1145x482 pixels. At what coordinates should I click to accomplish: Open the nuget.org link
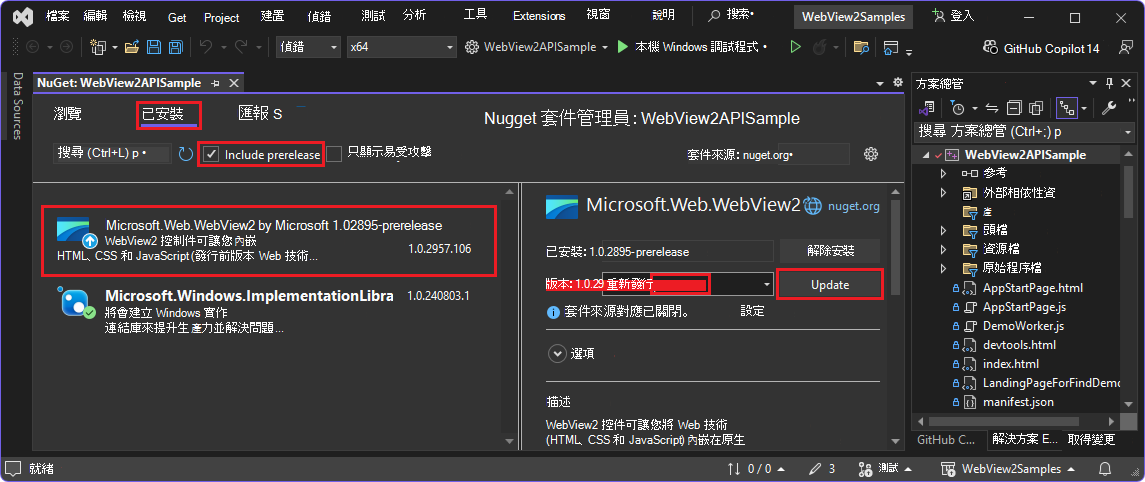point(853,207)
